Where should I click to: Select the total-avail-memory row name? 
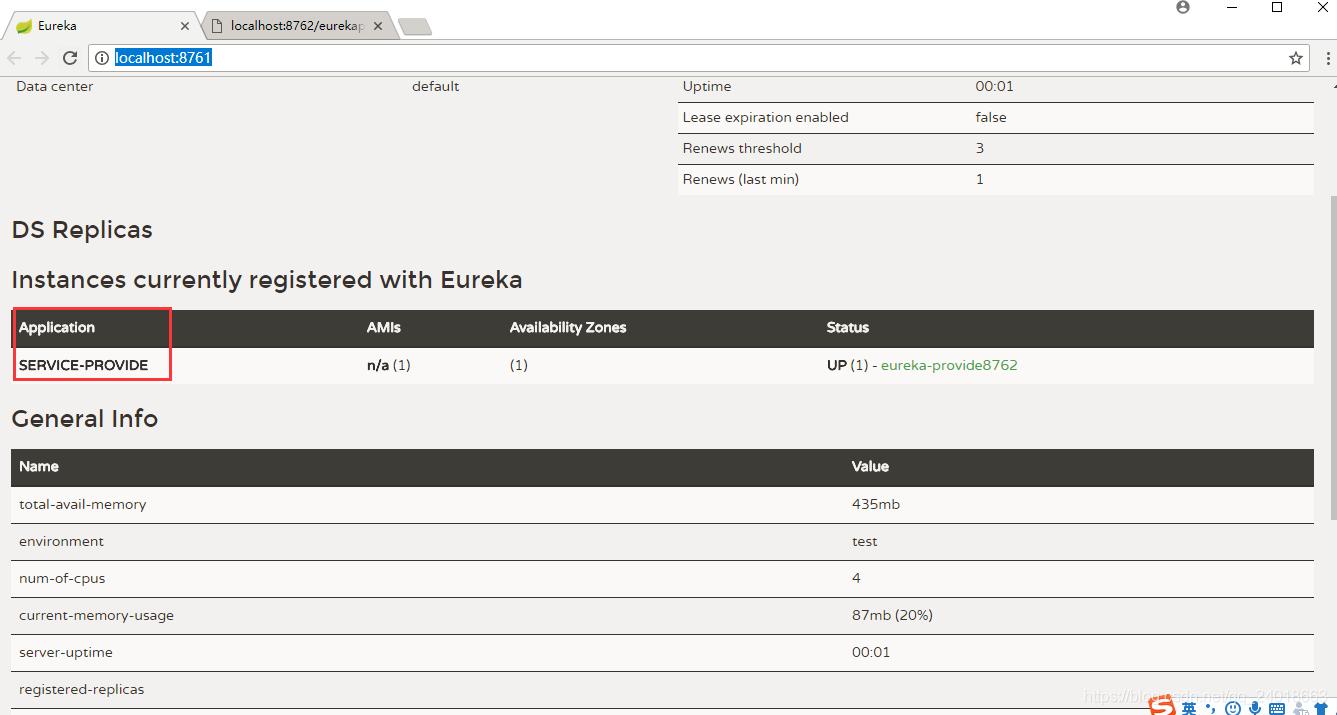click(x=82, y=504)
